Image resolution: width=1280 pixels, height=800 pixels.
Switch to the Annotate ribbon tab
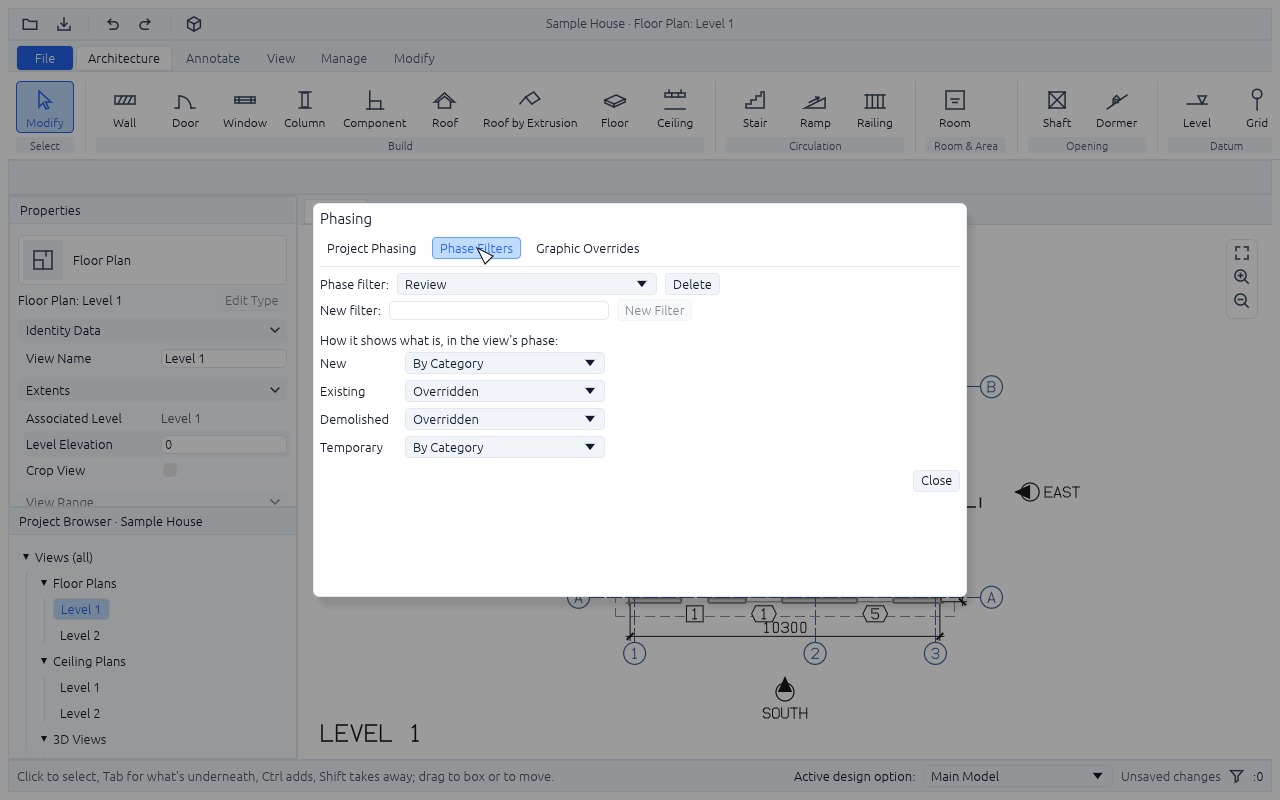coord(213,58)
